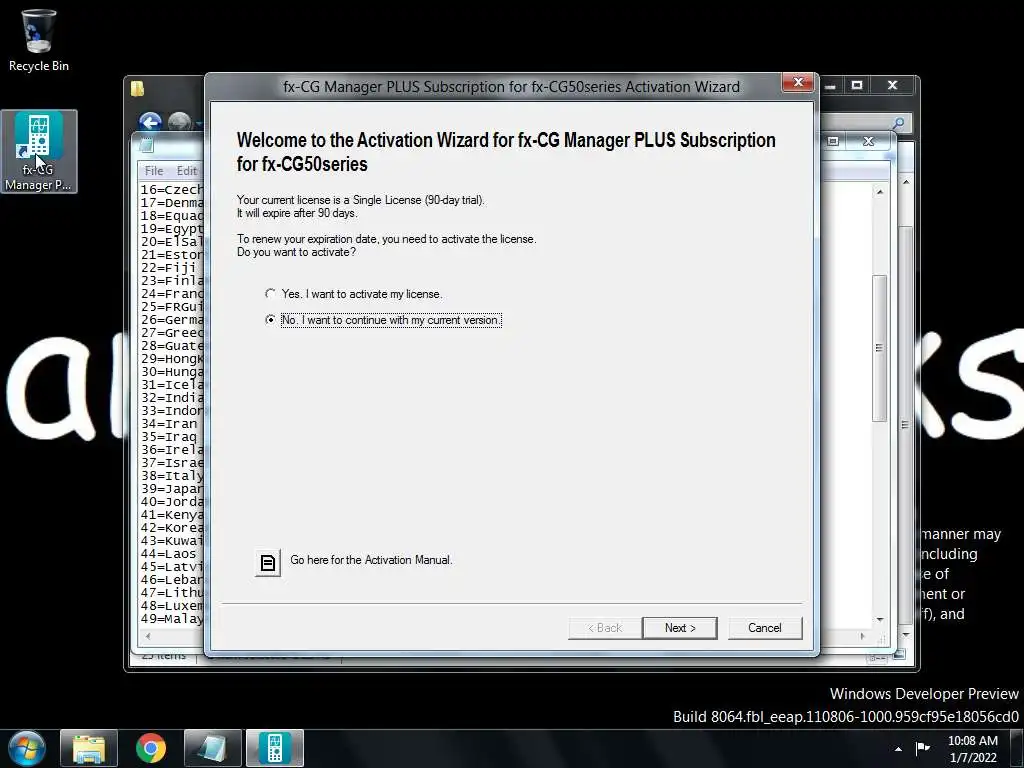This screenshot has height=768, width=1024.
Task: Open the clock showing 10:08 AM
Action: point(972,748)
